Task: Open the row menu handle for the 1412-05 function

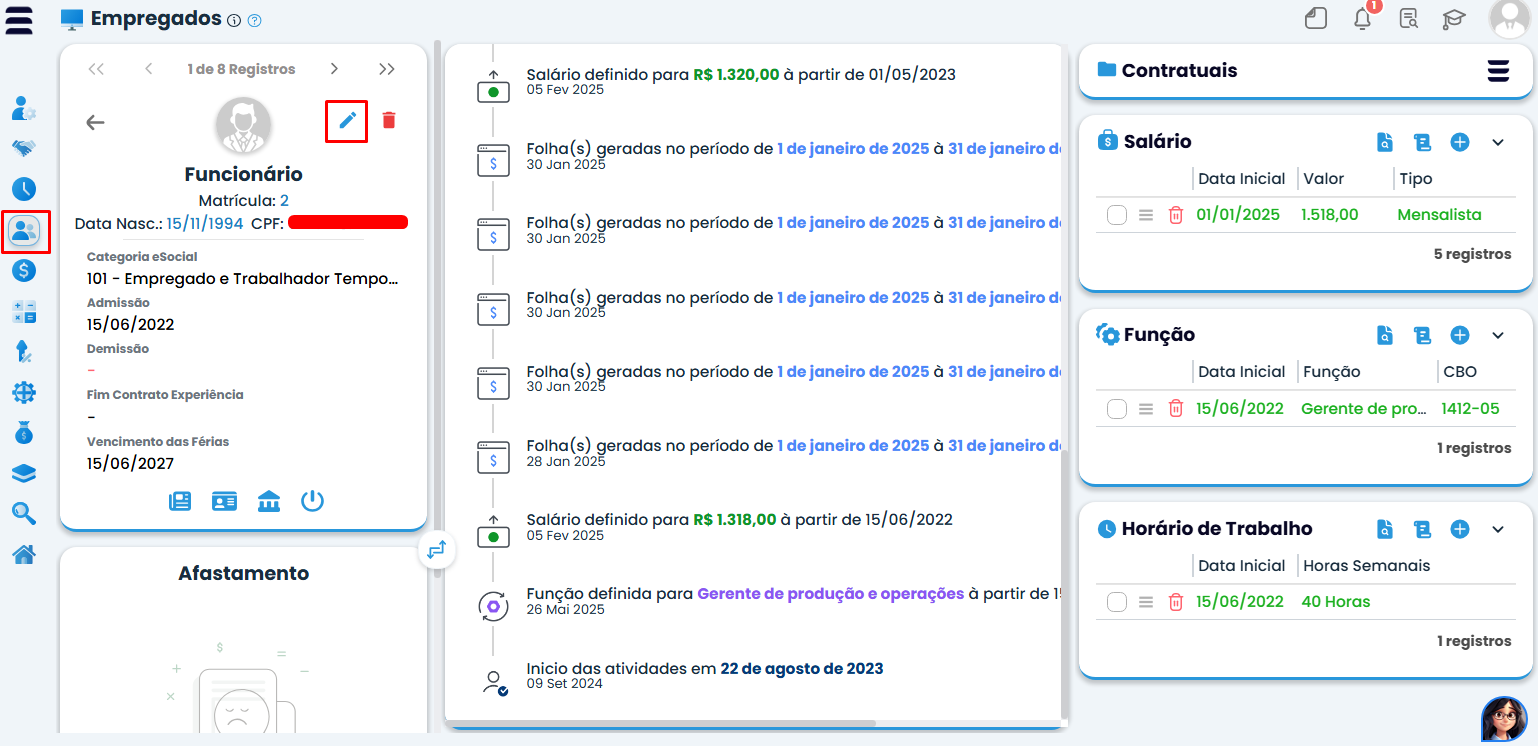Action: pos(1146,408)
